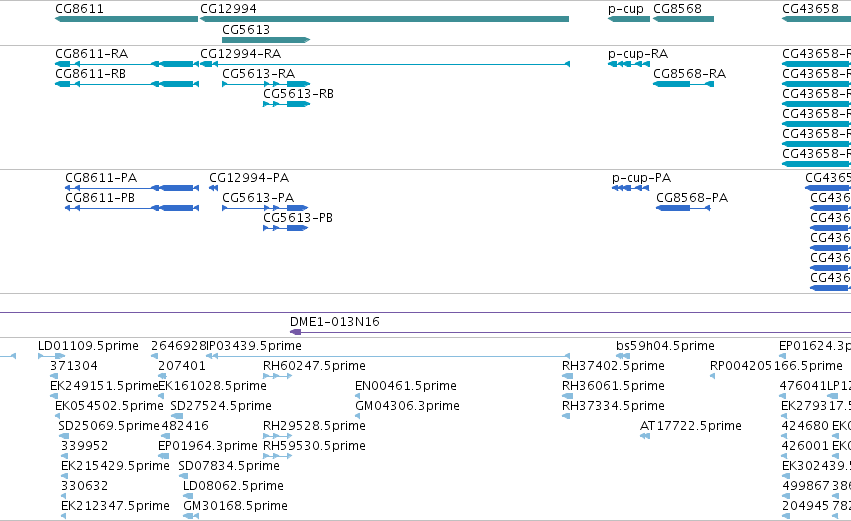Select the p-cup-PA protein arrows
This screenshot has height=521, width=851.
click(x=630, y=188)
